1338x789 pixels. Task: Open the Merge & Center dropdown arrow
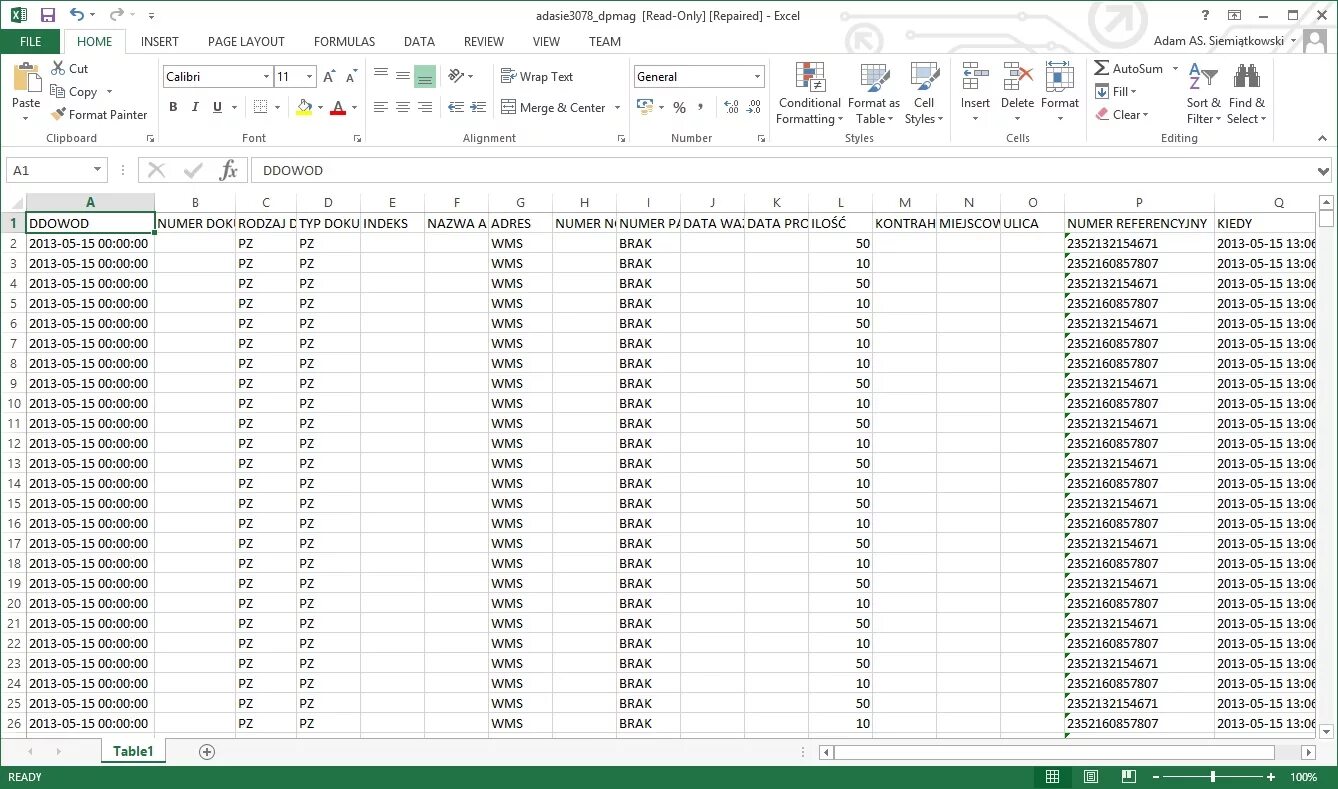coord(617,108)
